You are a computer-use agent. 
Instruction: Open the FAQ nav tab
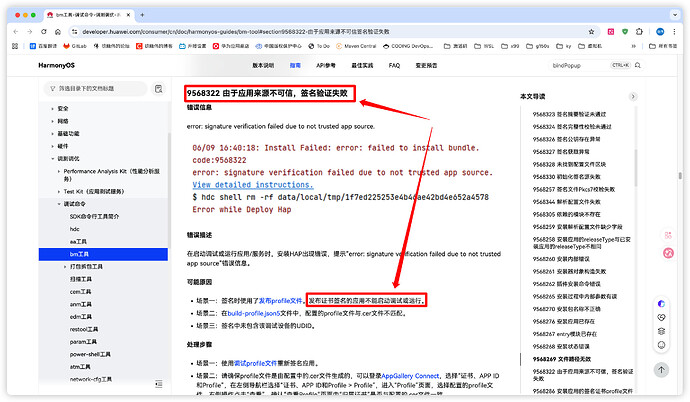tap(394, 65)
